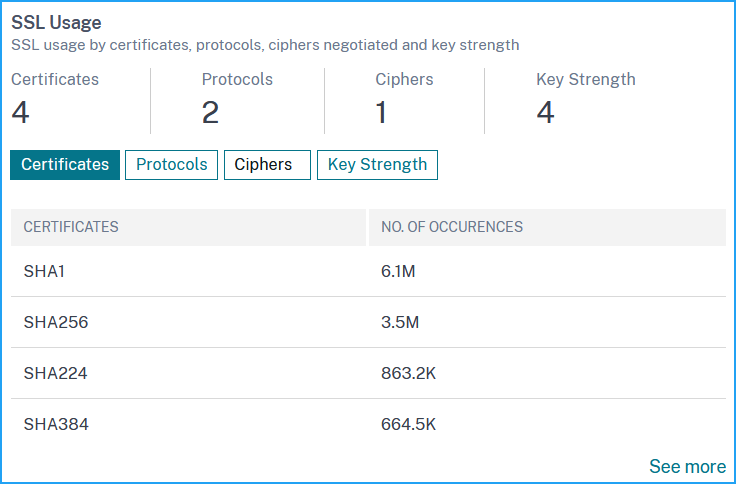The height and width of the screenshot is (484, 736).
Task: Select the Key Strength summary label
Action: tap(586, 79)
